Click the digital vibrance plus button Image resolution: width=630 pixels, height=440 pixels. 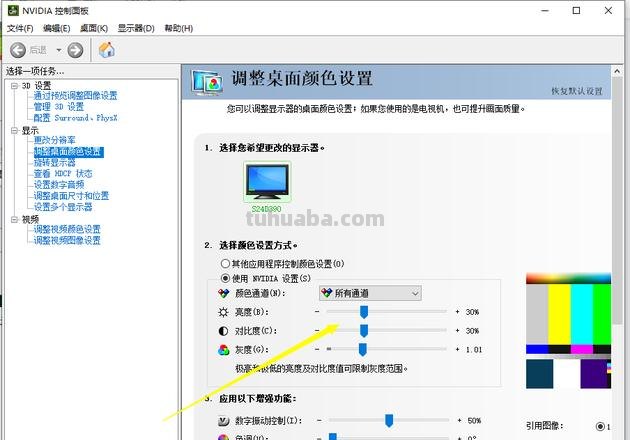tap(459, 421)
